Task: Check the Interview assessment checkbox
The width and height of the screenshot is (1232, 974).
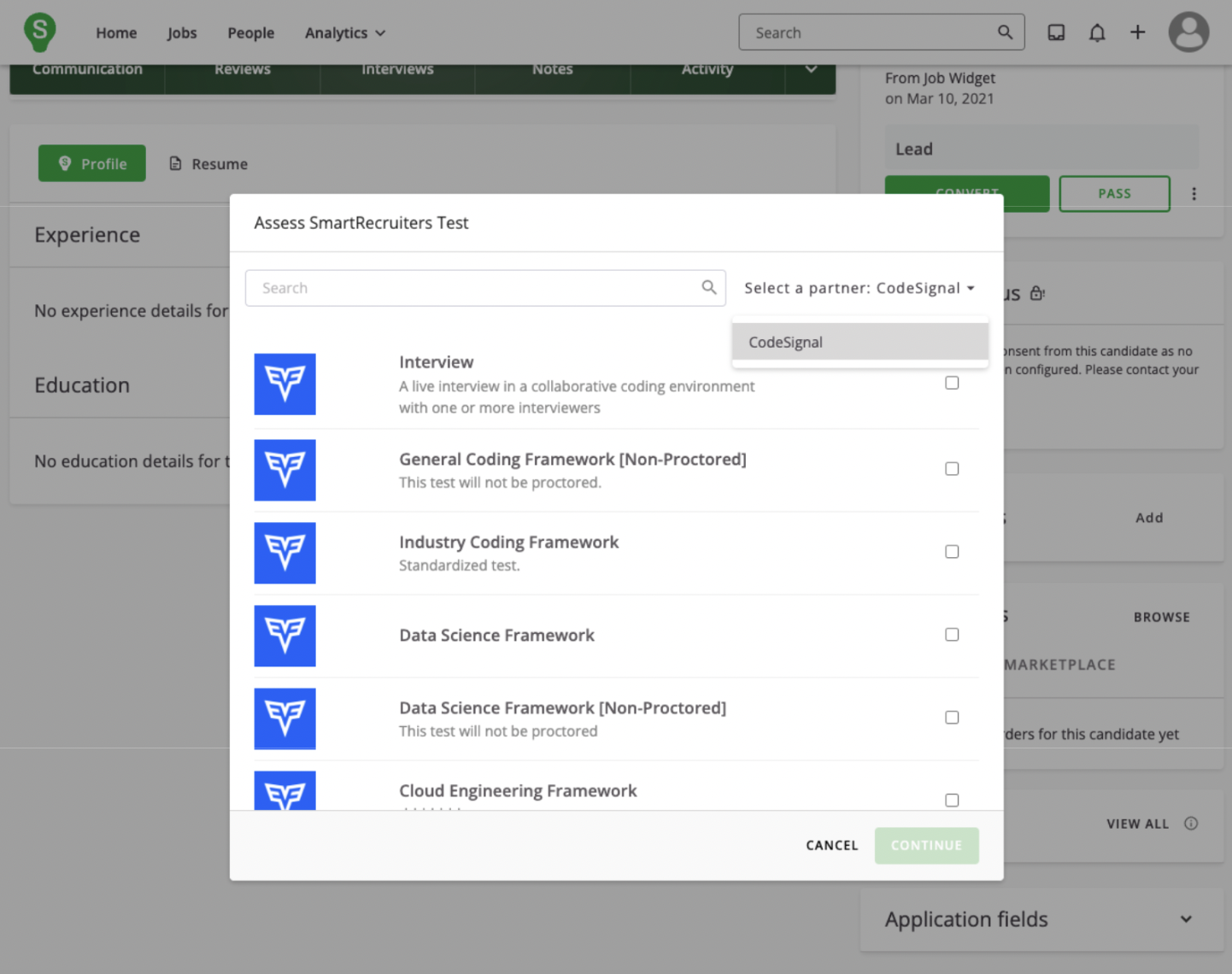Action: (952, 383)
